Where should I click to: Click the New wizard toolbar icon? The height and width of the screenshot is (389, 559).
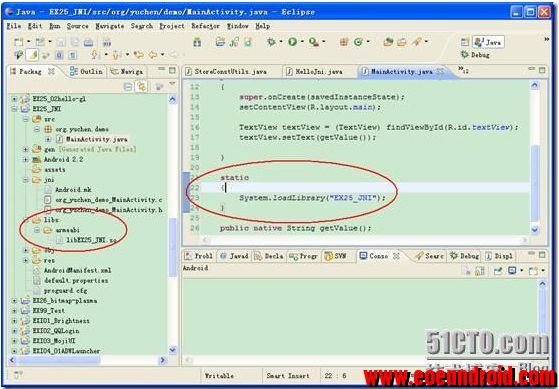pyautogui.click(x=19, y=42)
